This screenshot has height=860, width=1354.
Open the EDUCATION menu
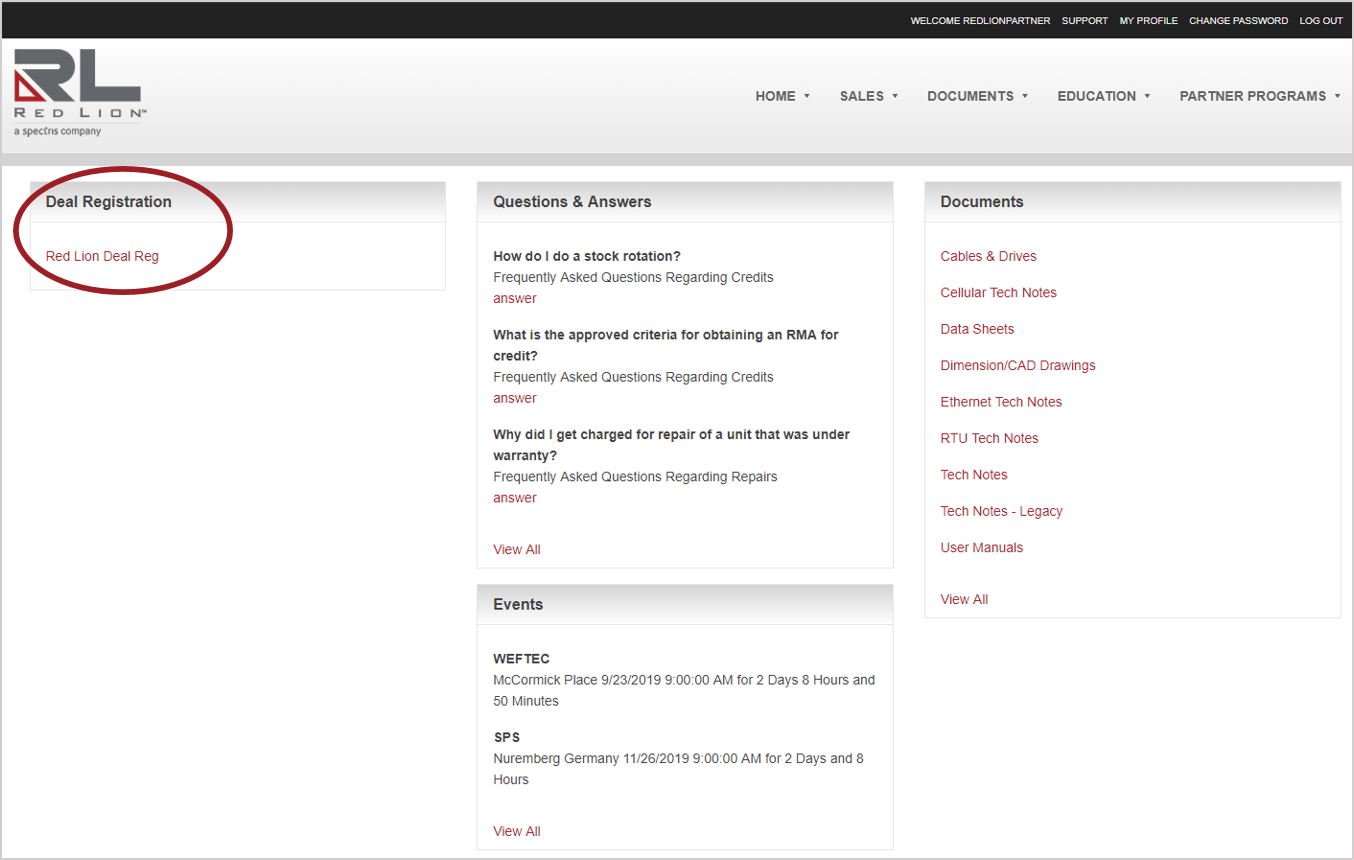[1103, 96]
